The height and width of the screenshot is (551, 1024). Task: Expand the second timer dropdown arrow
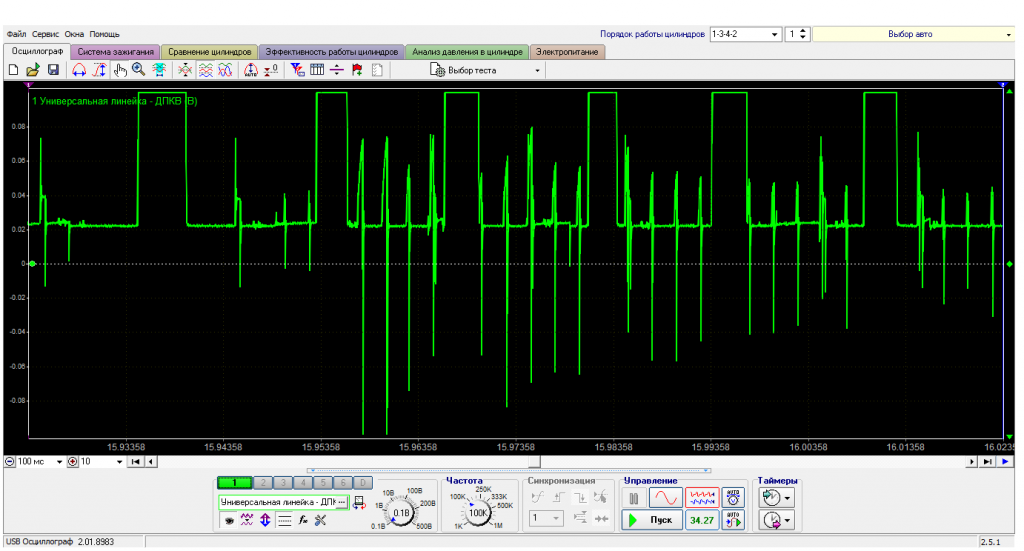pyautogui.click(x=787, y=520)
